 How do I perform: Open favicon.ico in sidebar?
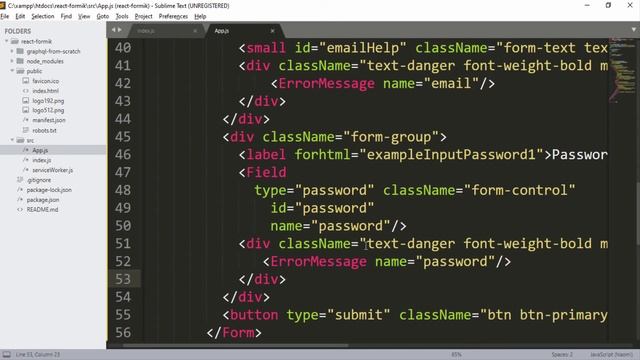click(x=45, y=81)
